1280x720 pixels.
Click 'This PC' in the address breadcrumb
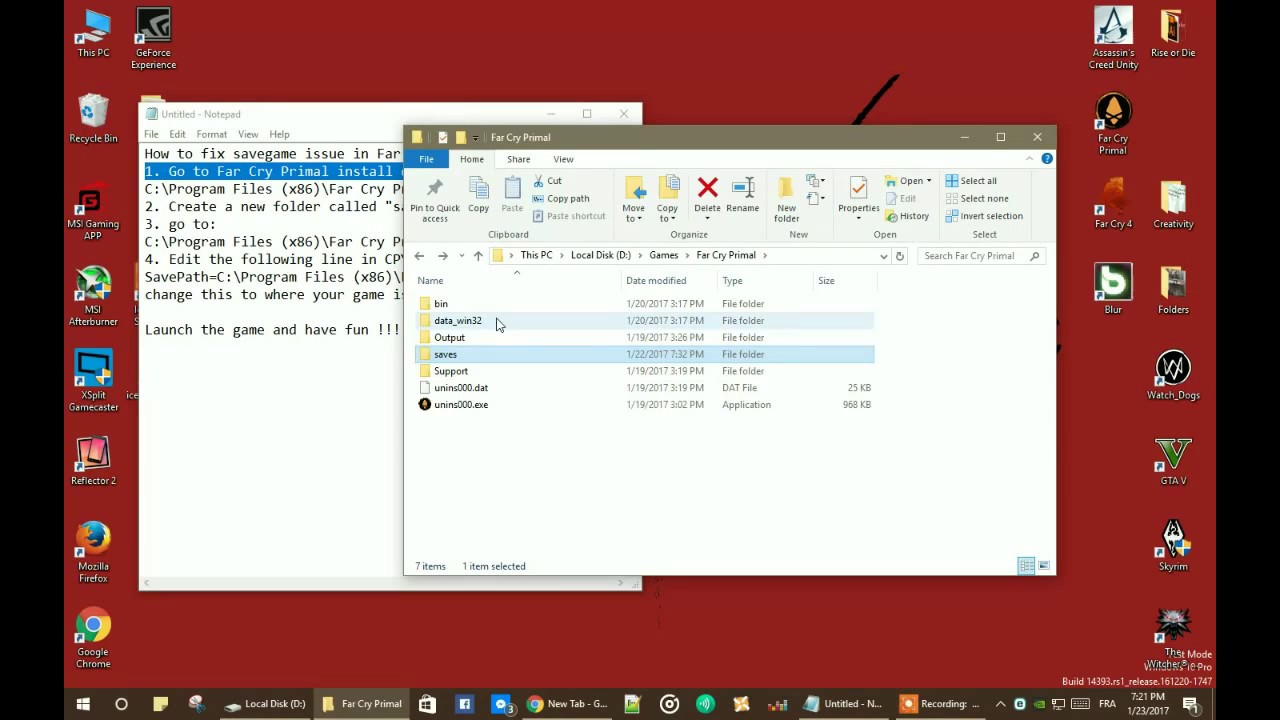tap(536, 256)
